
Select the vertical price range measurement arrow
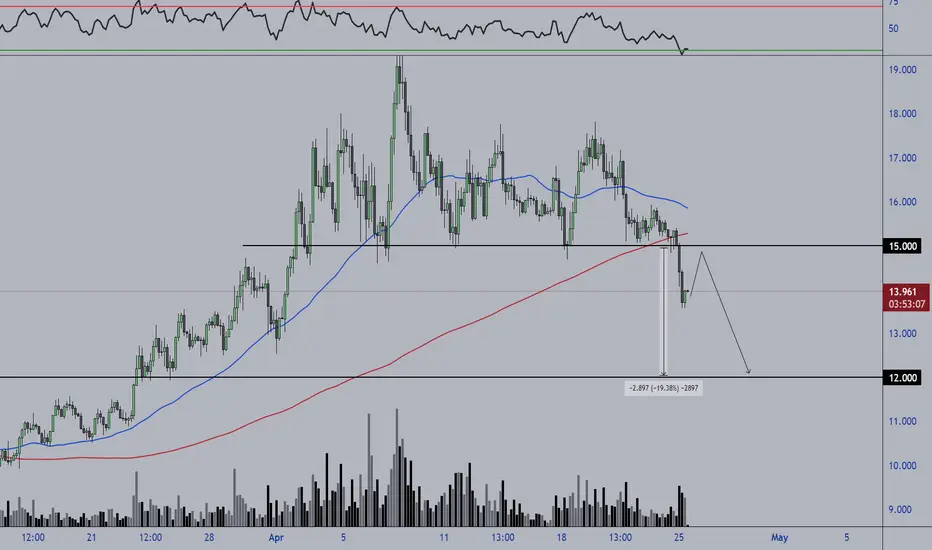pos(663,312)
